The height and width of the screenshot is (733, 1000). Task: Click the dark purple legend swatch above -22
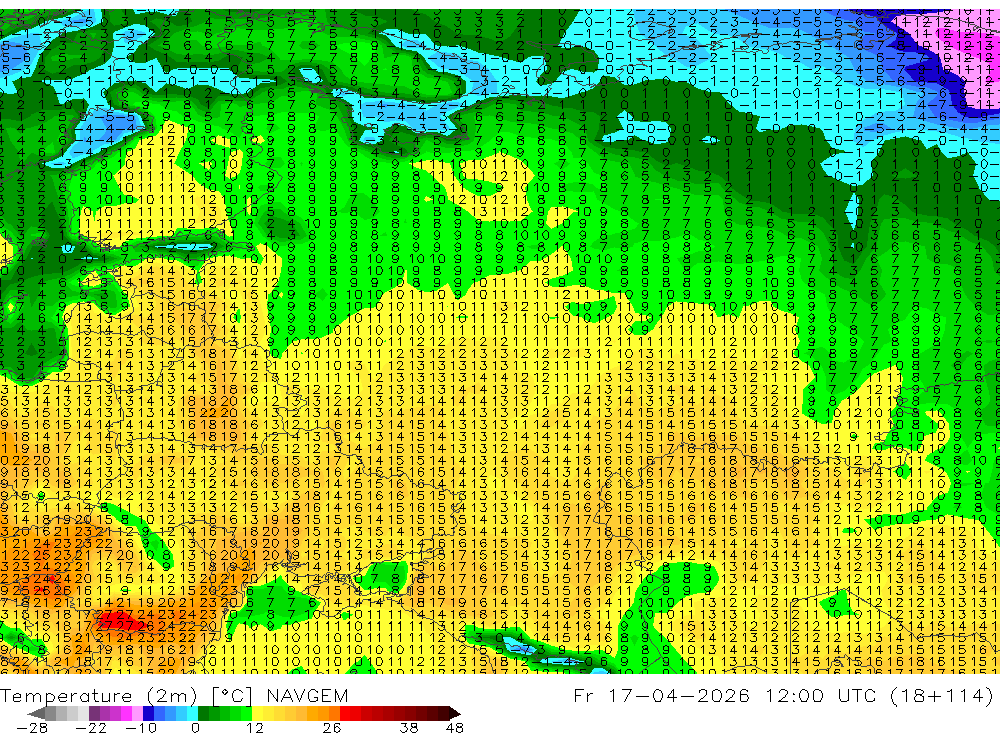94,713
